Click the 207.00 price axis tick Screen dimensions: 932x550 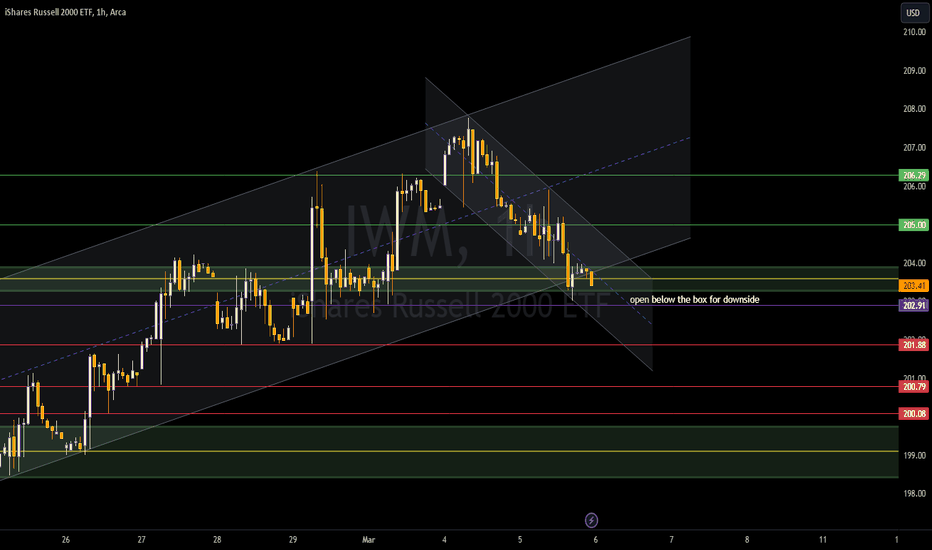point(914,147)
